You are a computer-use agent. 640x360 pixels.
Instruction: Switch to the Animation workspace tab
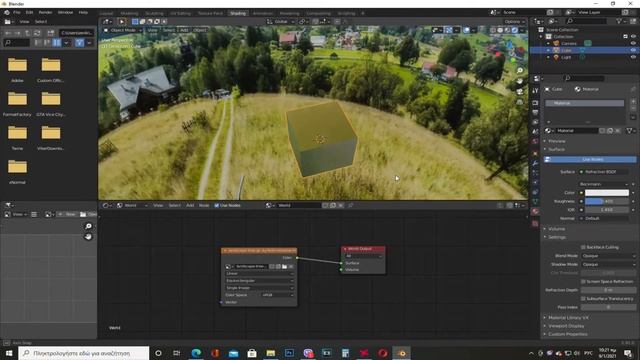pyautogui.click(x=263, y=13)
